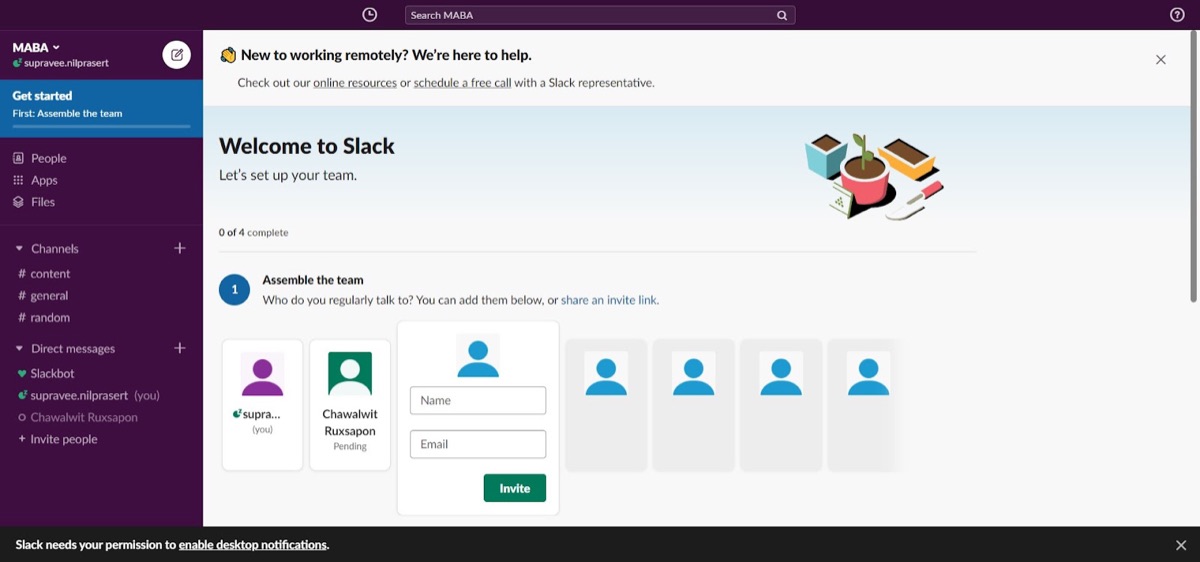
Task: Click the Pending status under Chawalwit
Action: pos(350,447)
